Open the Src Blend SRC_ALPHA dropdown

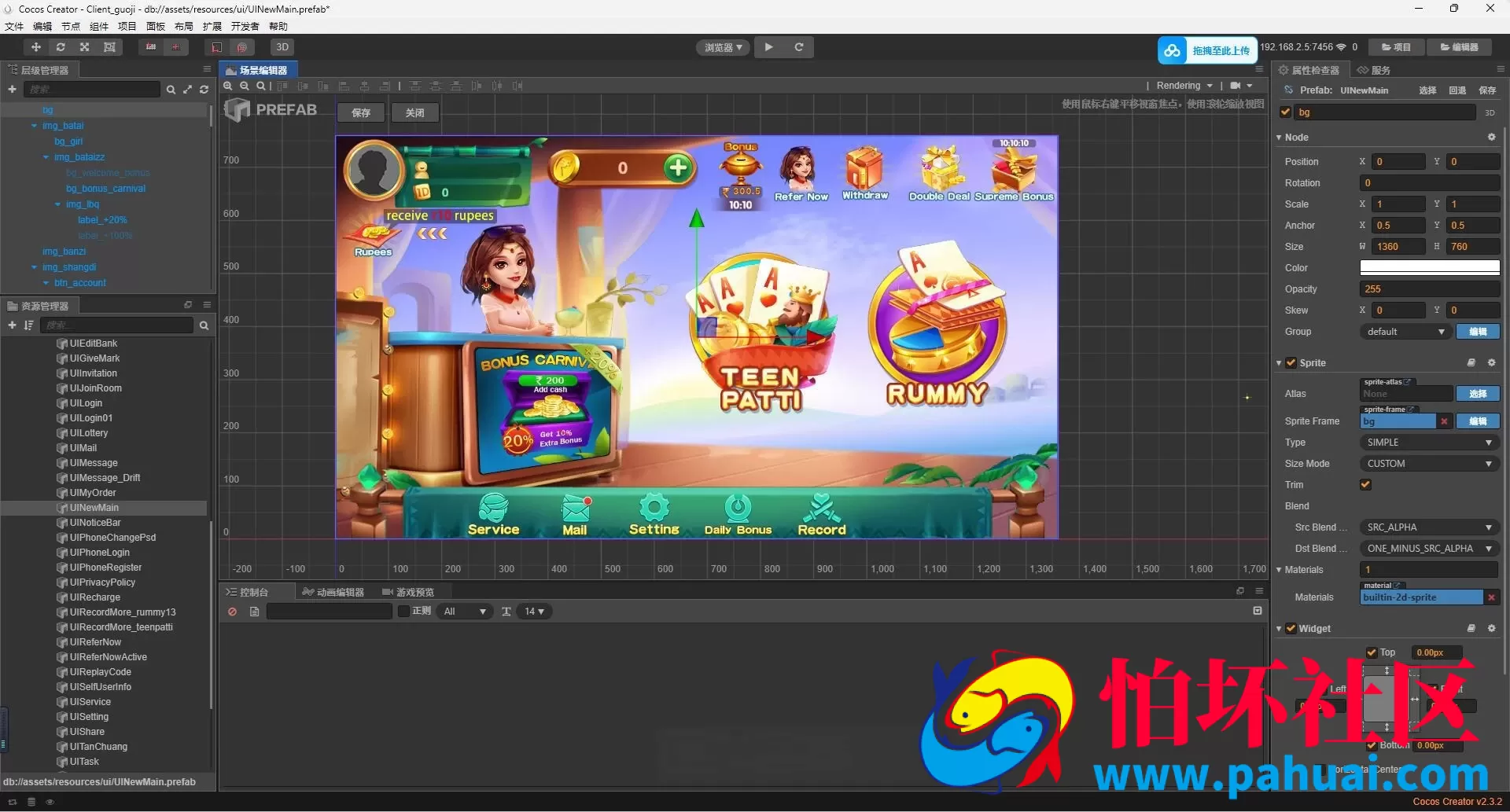[1429, 527]
